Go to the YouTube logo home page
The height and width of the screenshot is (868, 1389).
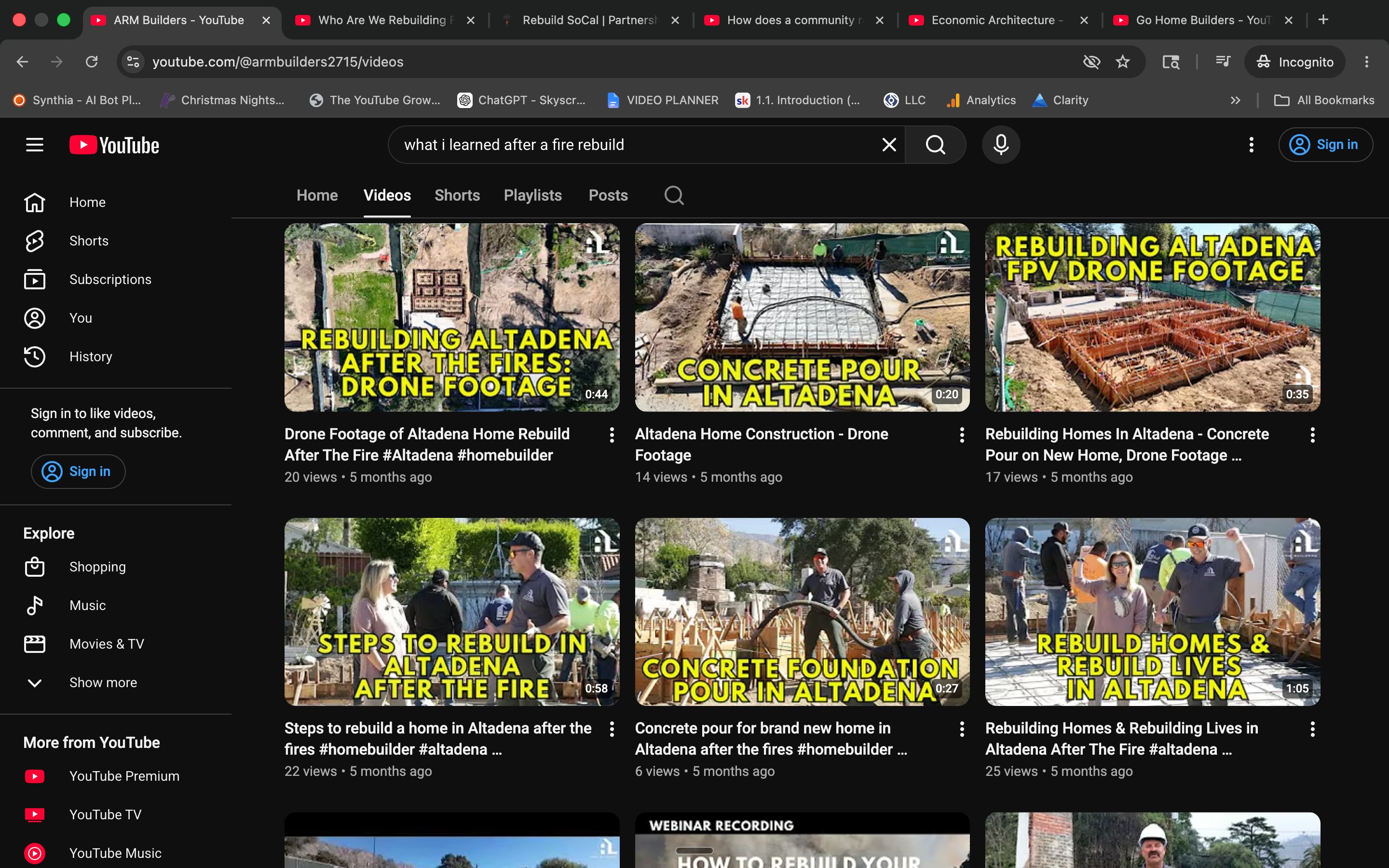pos(114,145)
